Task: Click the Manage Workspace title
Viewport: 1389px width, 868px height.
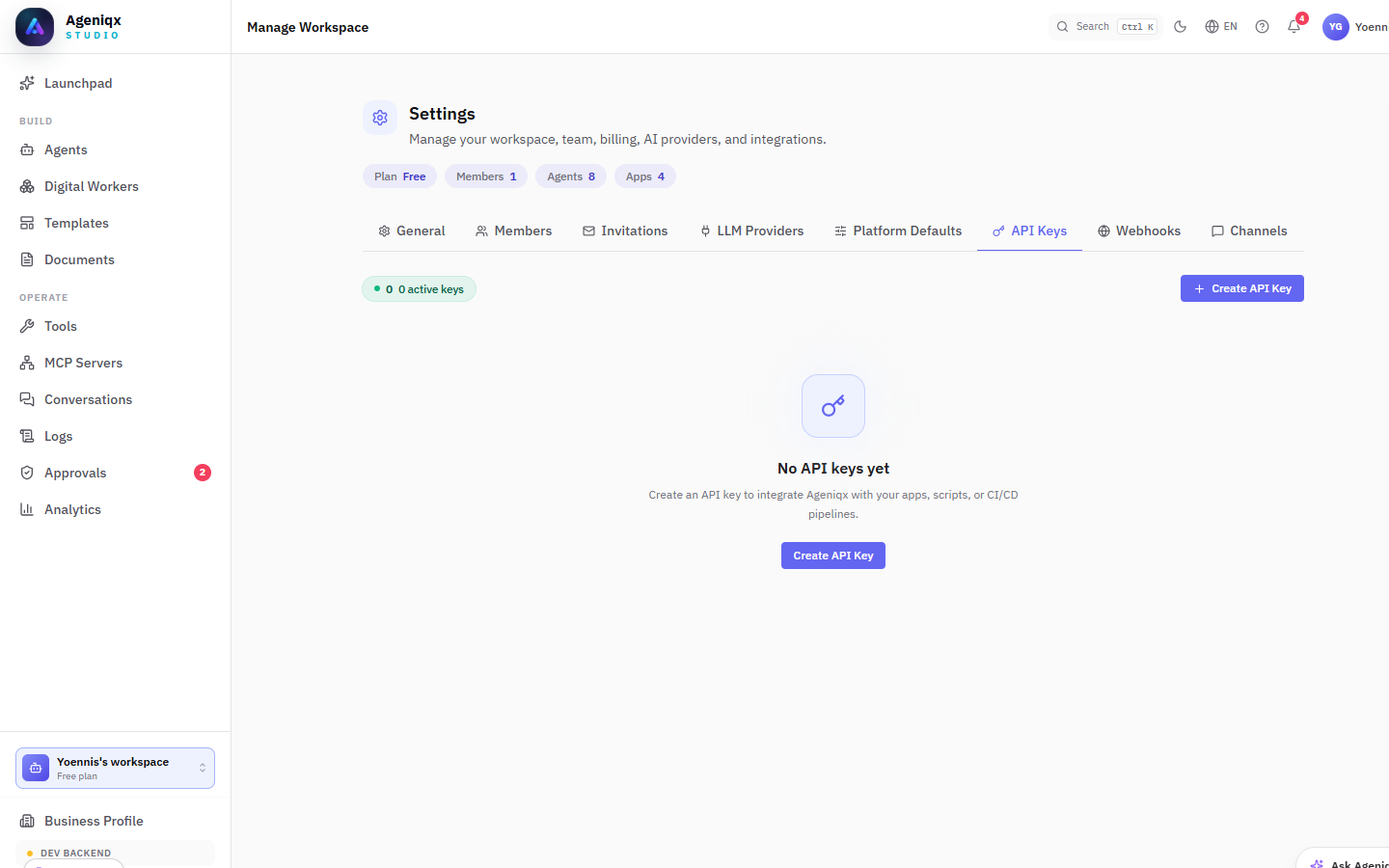Action: coord(308,27)
